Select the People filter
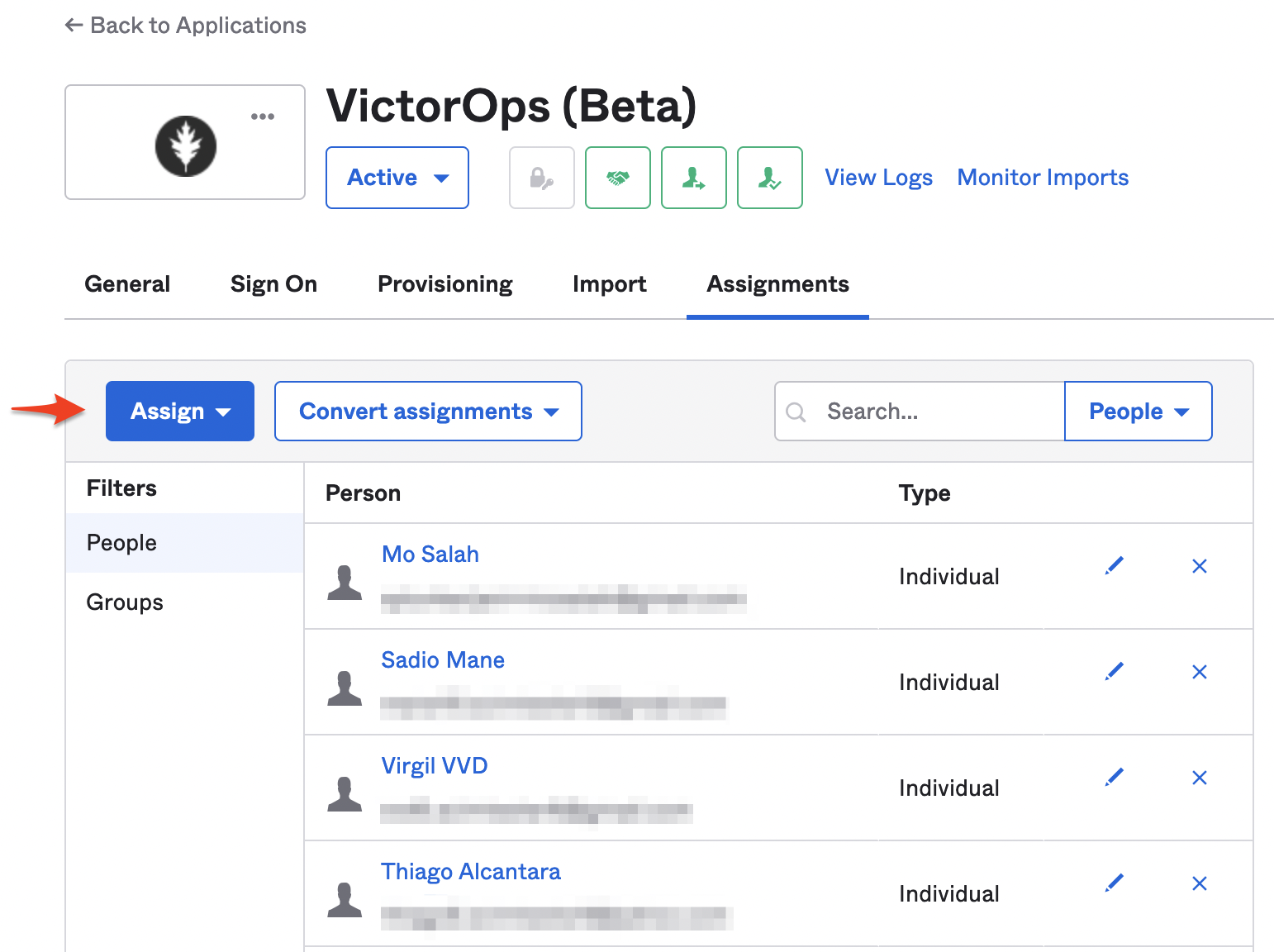This screenshot has height=952, width=1274. click(121, 543)
